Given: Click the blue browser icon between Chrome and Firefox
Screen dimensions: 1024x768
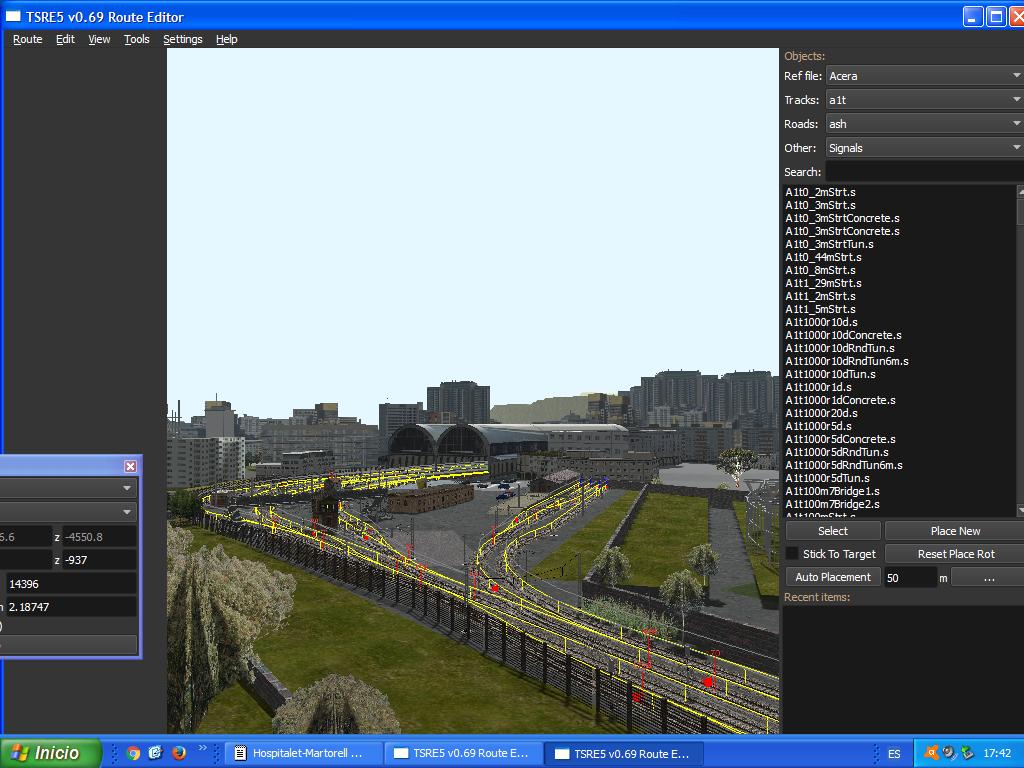Looking at the screenshot, I should (x=156, y=753).
